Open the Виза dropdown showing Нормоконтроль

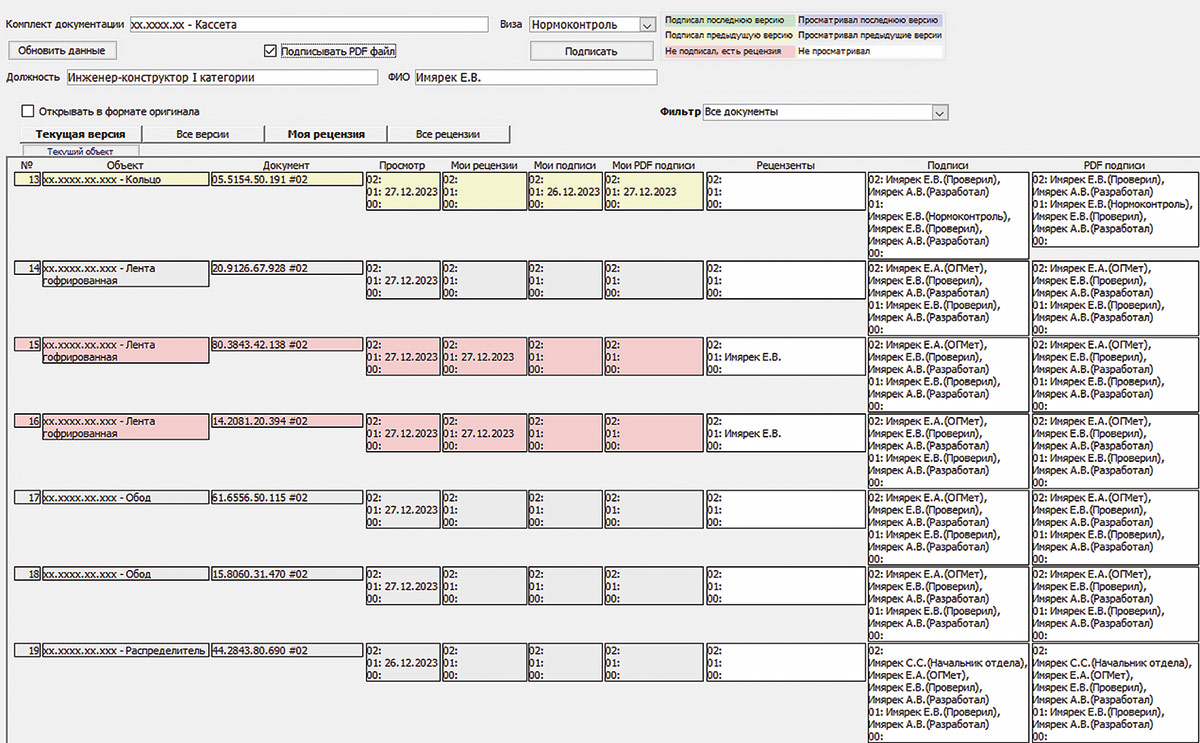click(645, 24)
